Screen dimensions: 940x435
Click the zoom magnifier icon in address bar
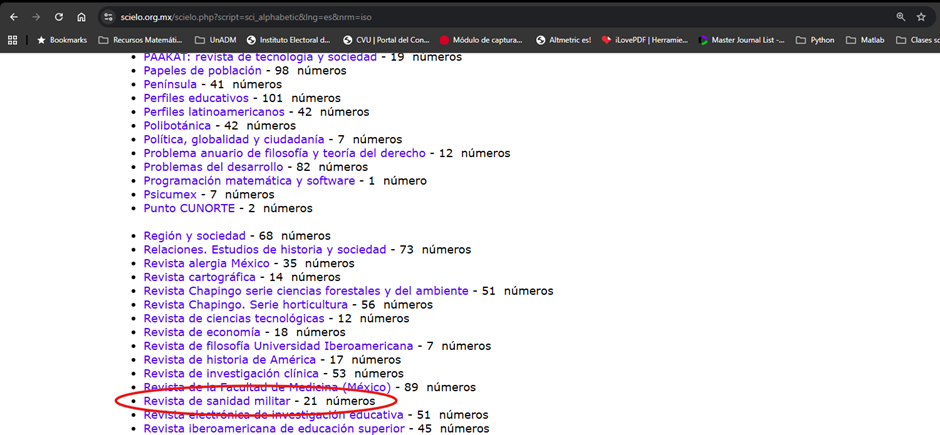coord(900,17)
